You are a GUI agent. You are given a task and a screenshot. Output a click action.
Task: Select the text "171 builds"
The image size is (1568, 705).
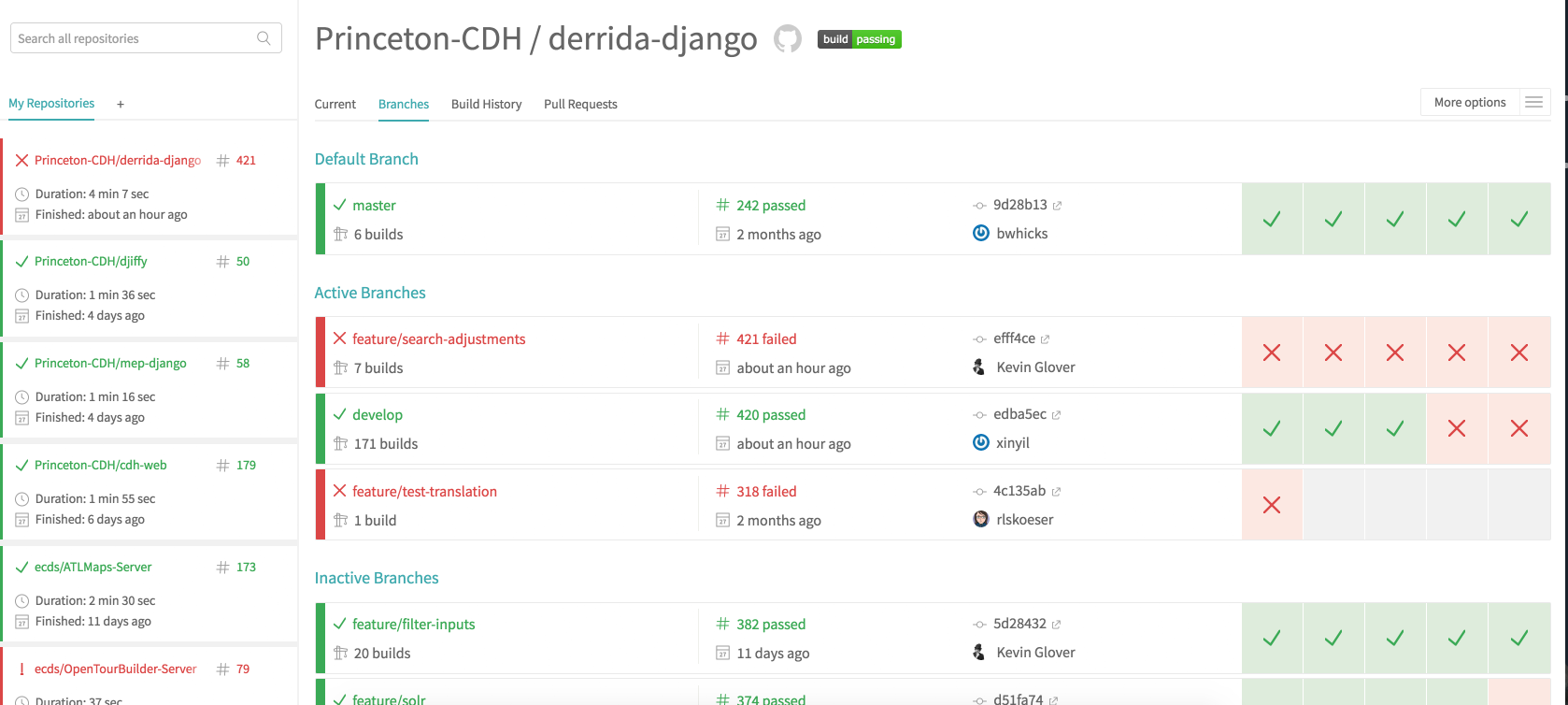386,443
